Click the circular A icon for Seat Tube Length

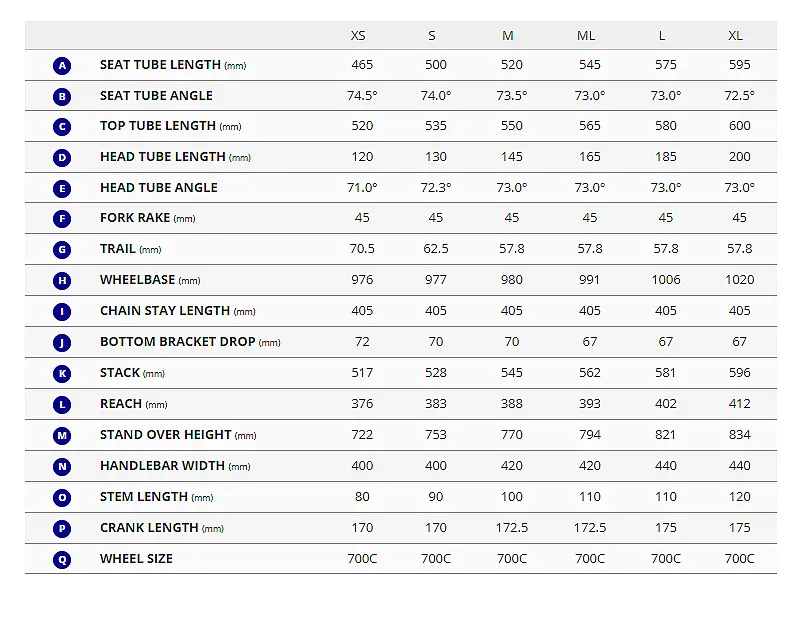point(62,66)
